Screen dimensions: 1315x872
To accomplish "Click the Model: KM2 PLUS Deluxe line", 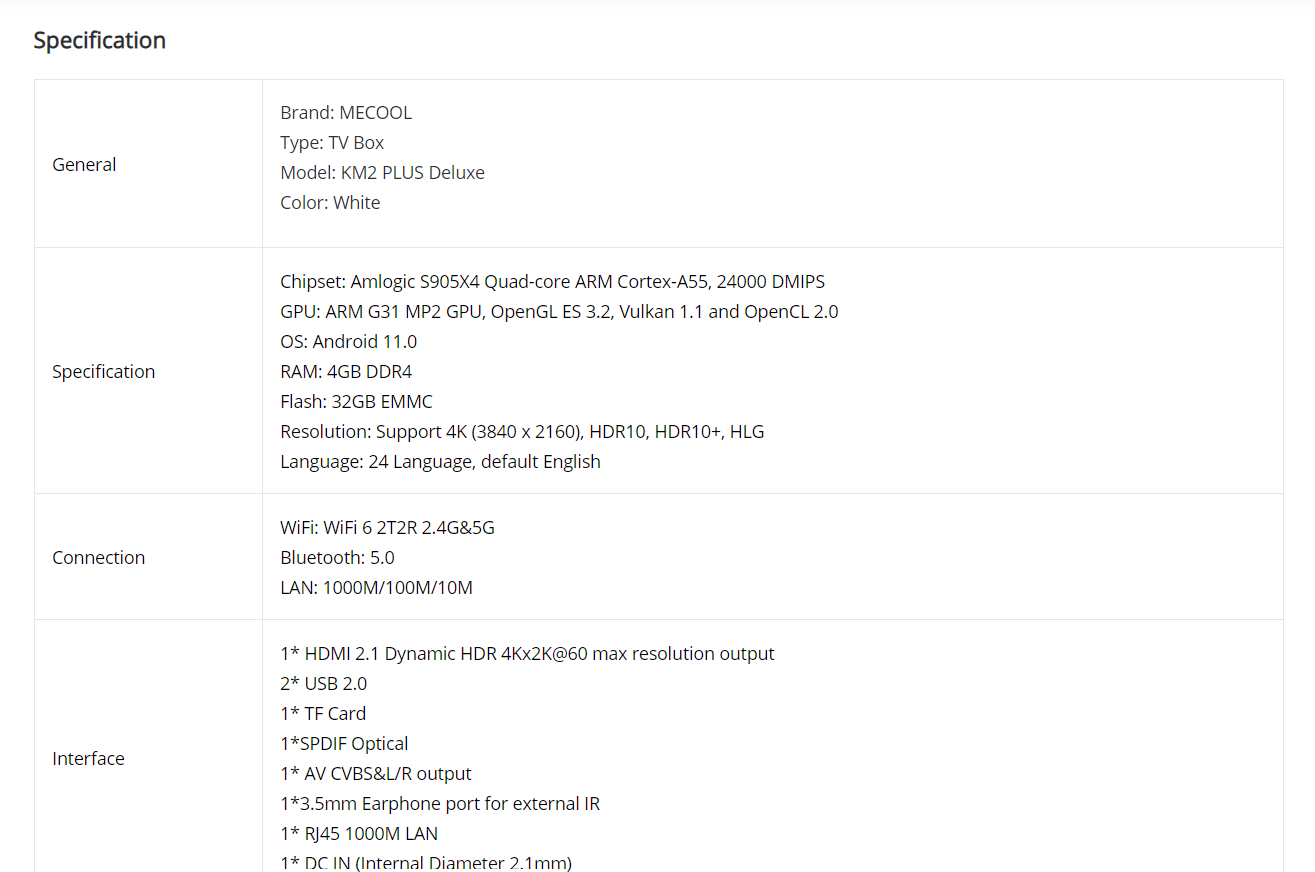I will pyautogui.click(x=382, y=172).
